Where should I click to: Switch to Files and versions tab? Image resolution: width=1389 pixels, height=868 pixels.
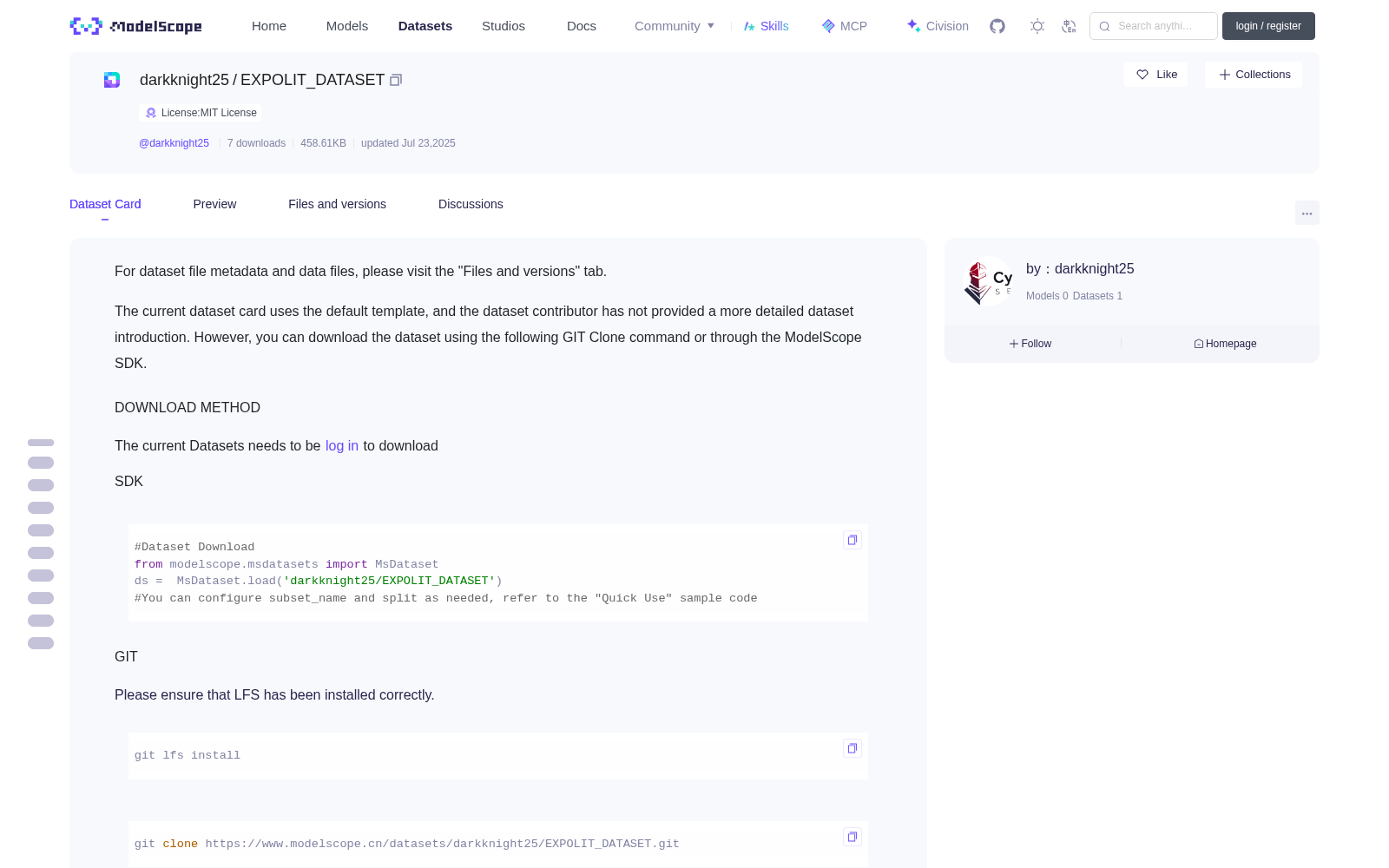click(x=337, y=204)
